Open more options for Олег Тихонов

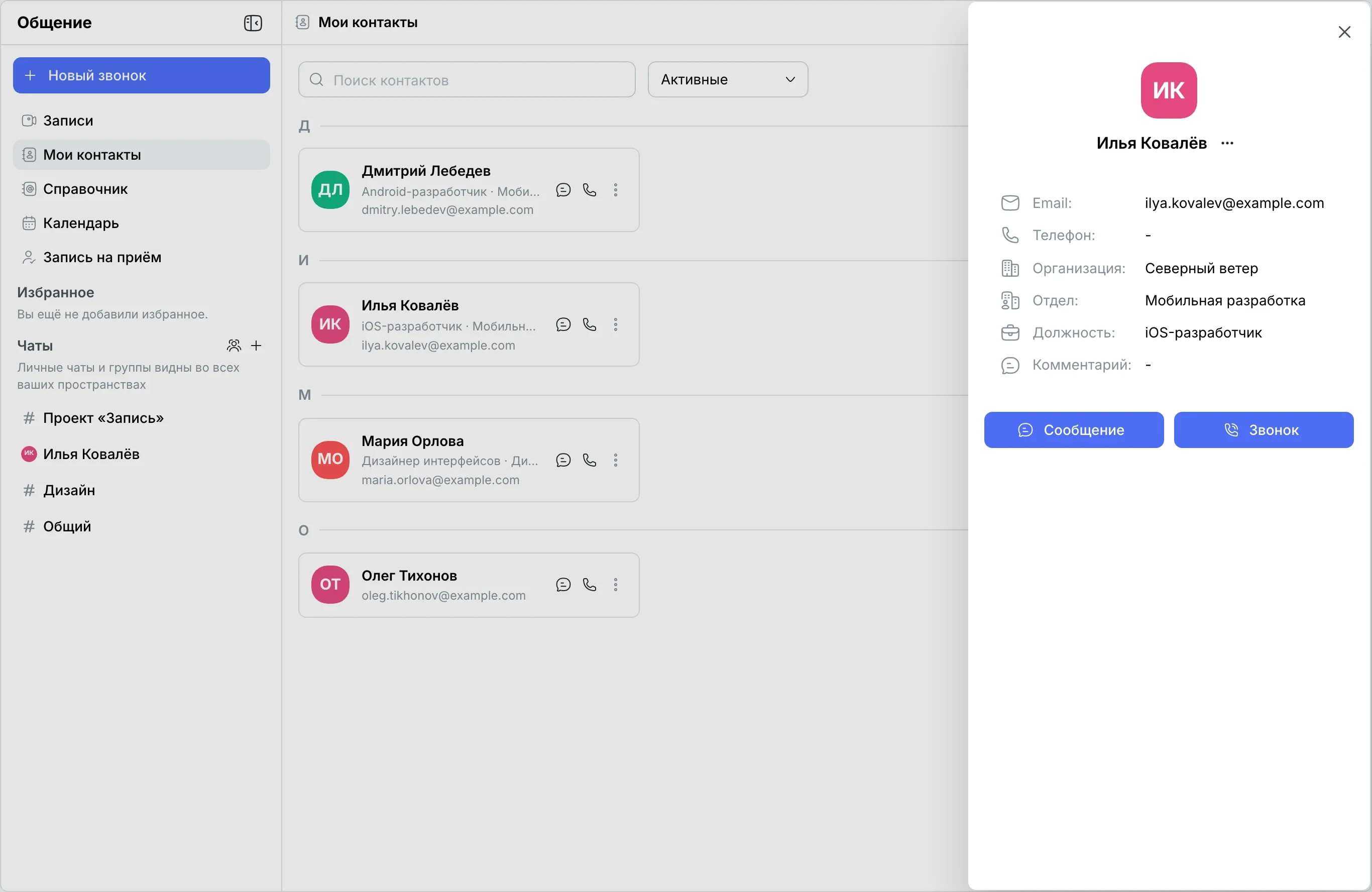[616, 585]
